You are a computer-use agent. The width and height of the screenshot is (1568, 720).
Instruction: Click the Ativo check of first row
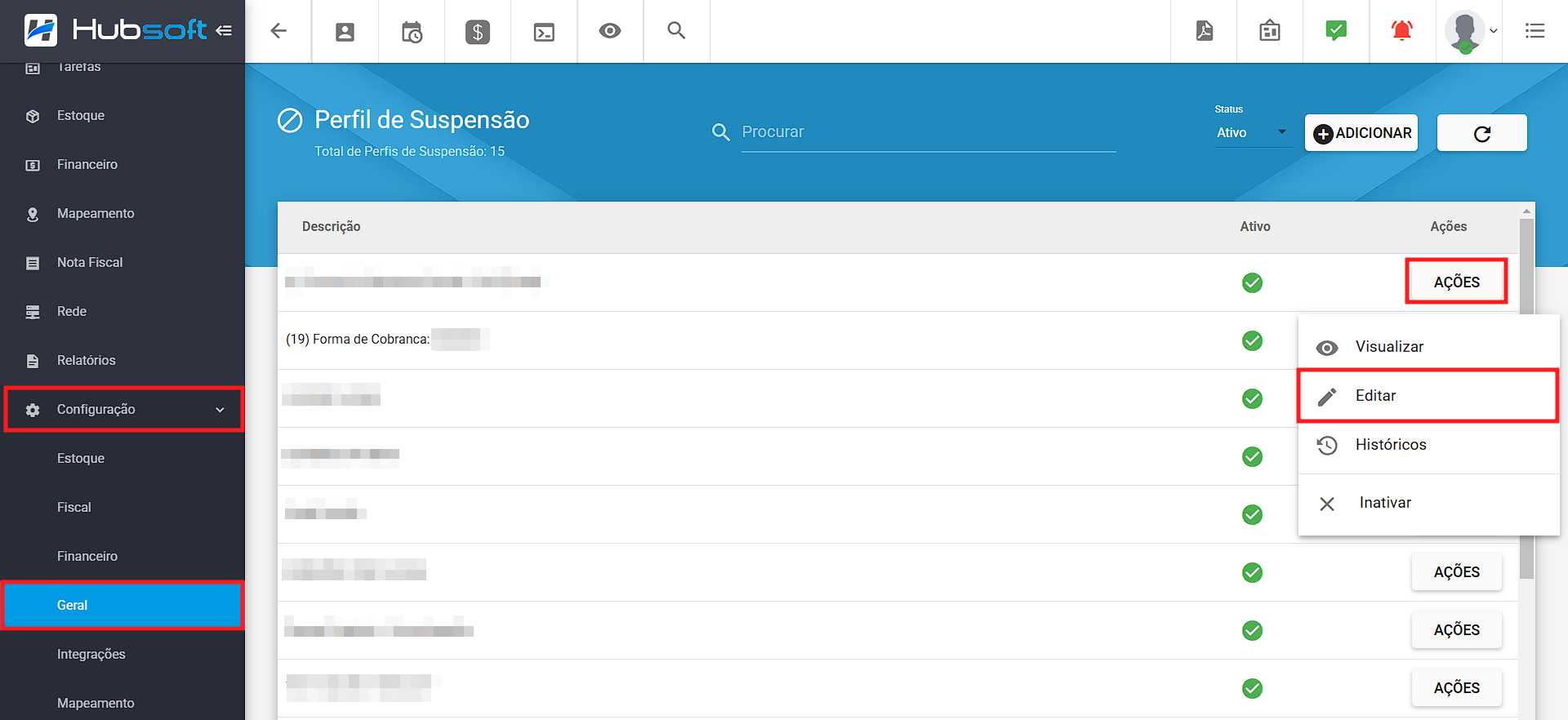click(1252, 282)
